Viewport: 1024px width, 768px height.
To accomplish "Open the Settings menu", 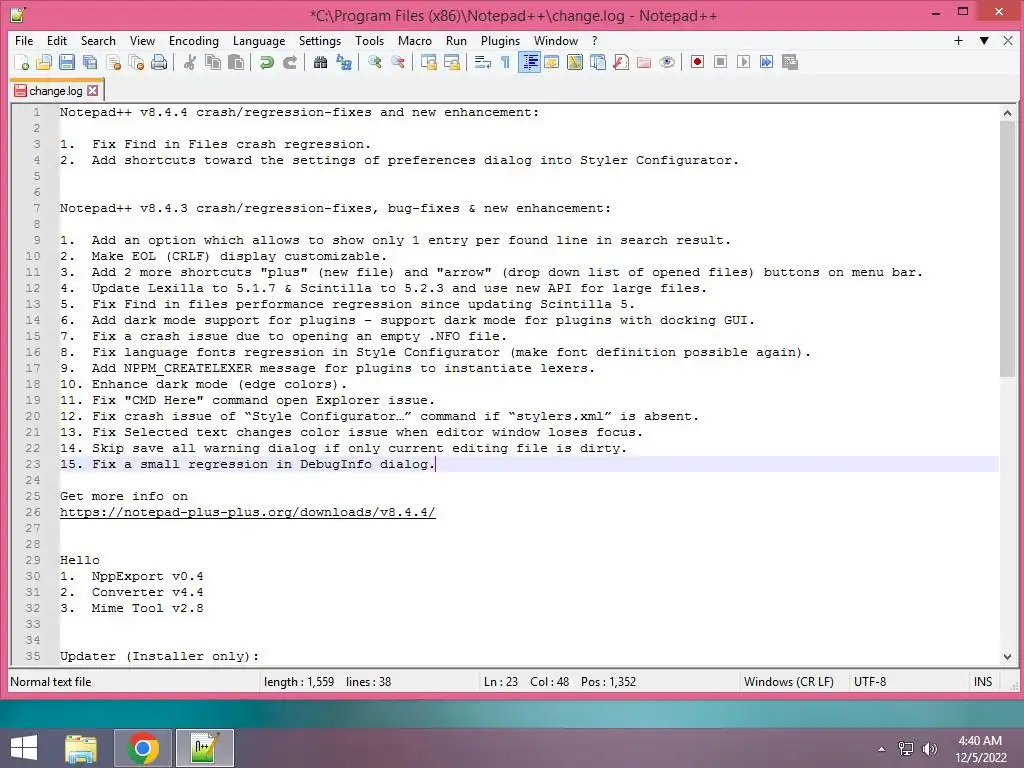I will point(320,40).
